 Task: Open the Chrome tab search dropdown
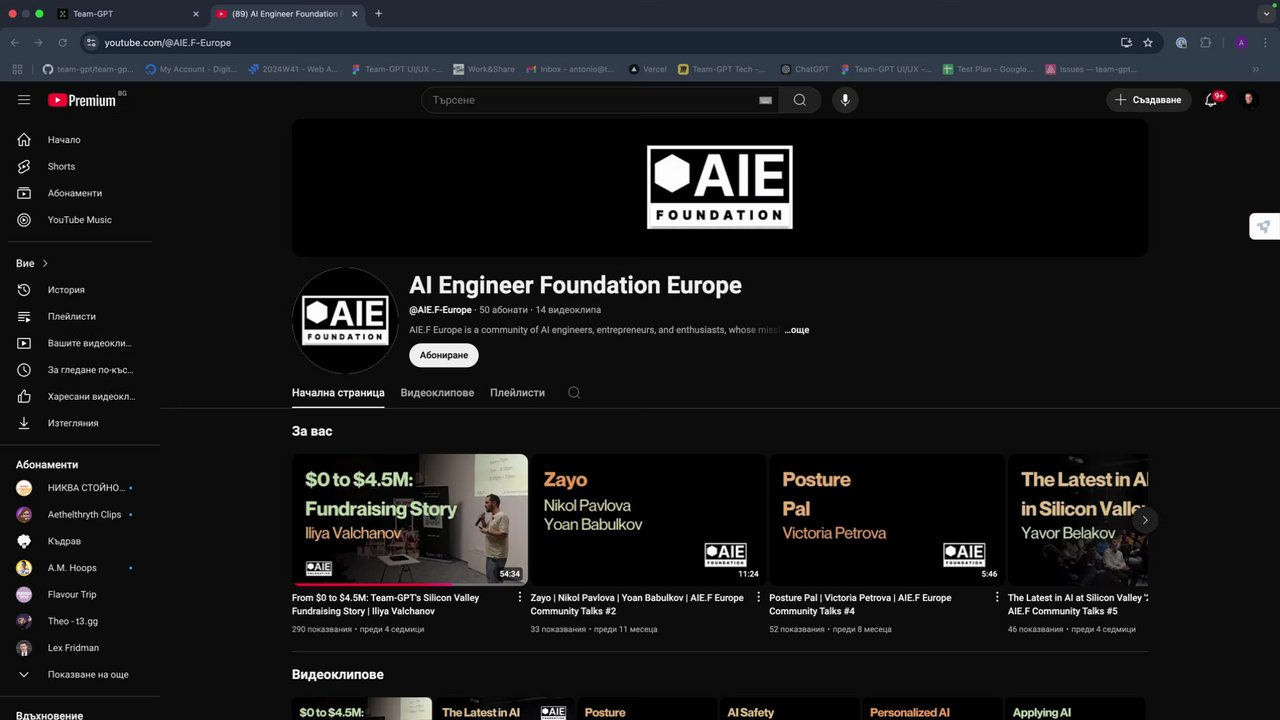[1265, 14]
